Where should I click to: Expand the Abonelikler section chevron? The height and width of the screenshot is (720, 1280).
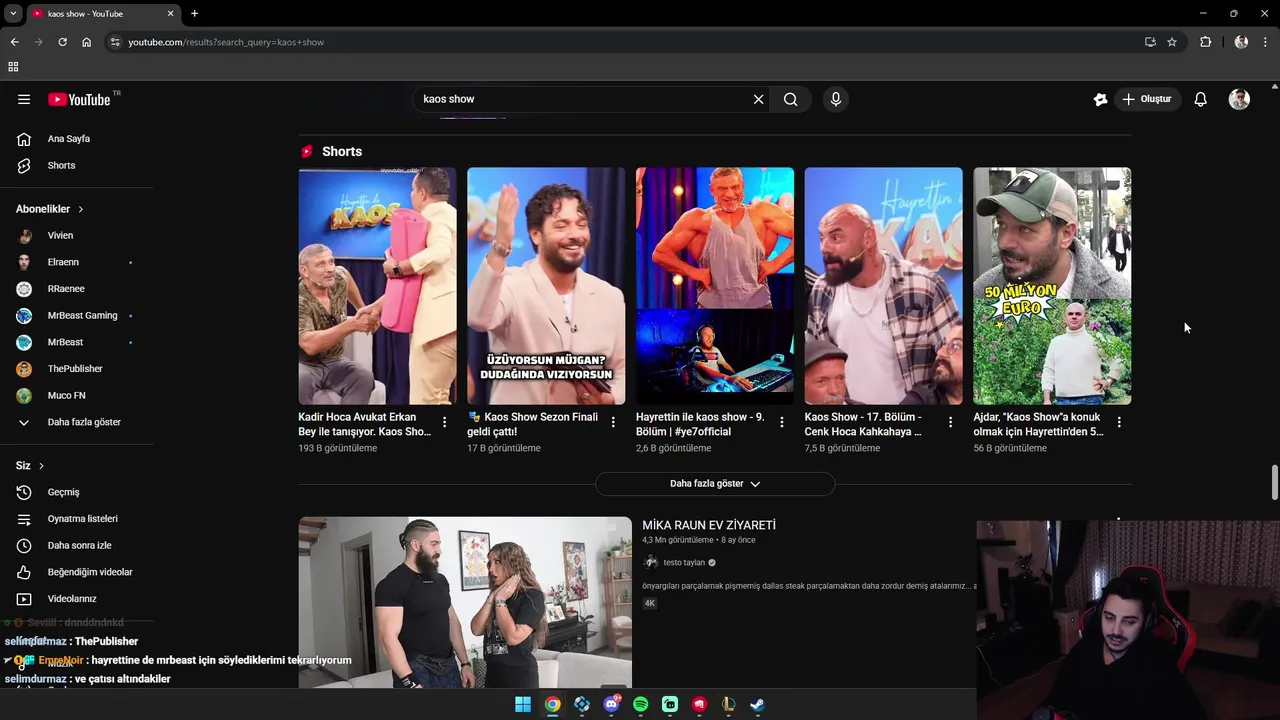point(80,209)
